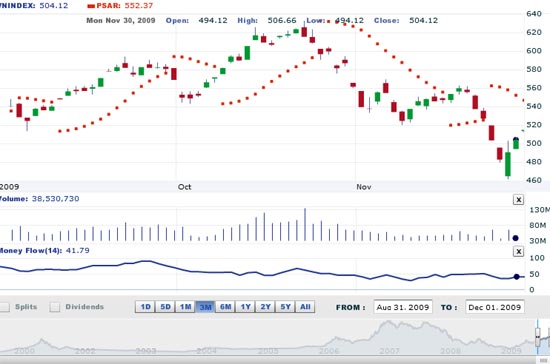Click the FROM date field

point(403,307)
